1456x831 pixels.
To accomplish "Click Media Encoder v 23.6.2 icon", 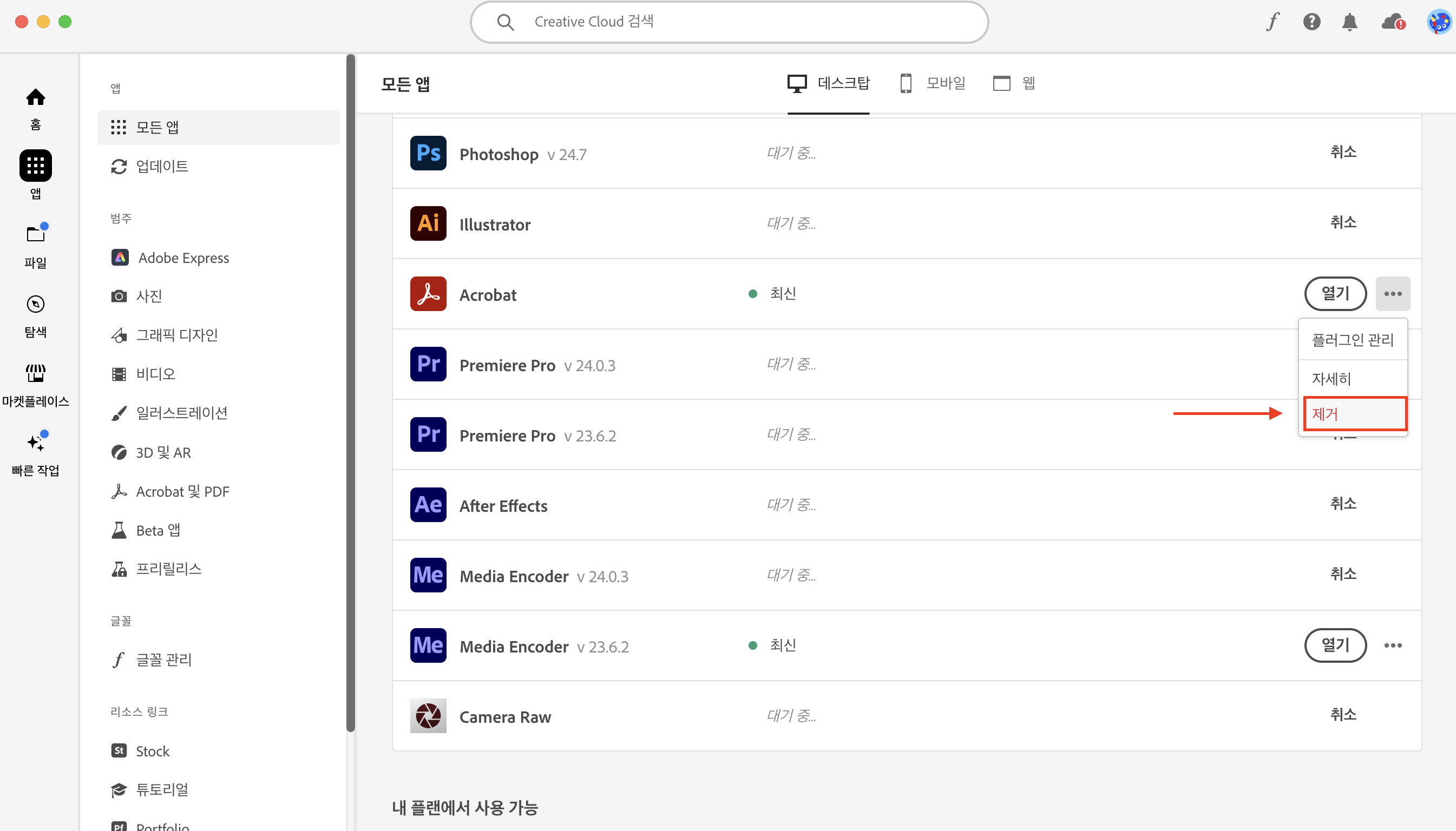I will [428, 645].
